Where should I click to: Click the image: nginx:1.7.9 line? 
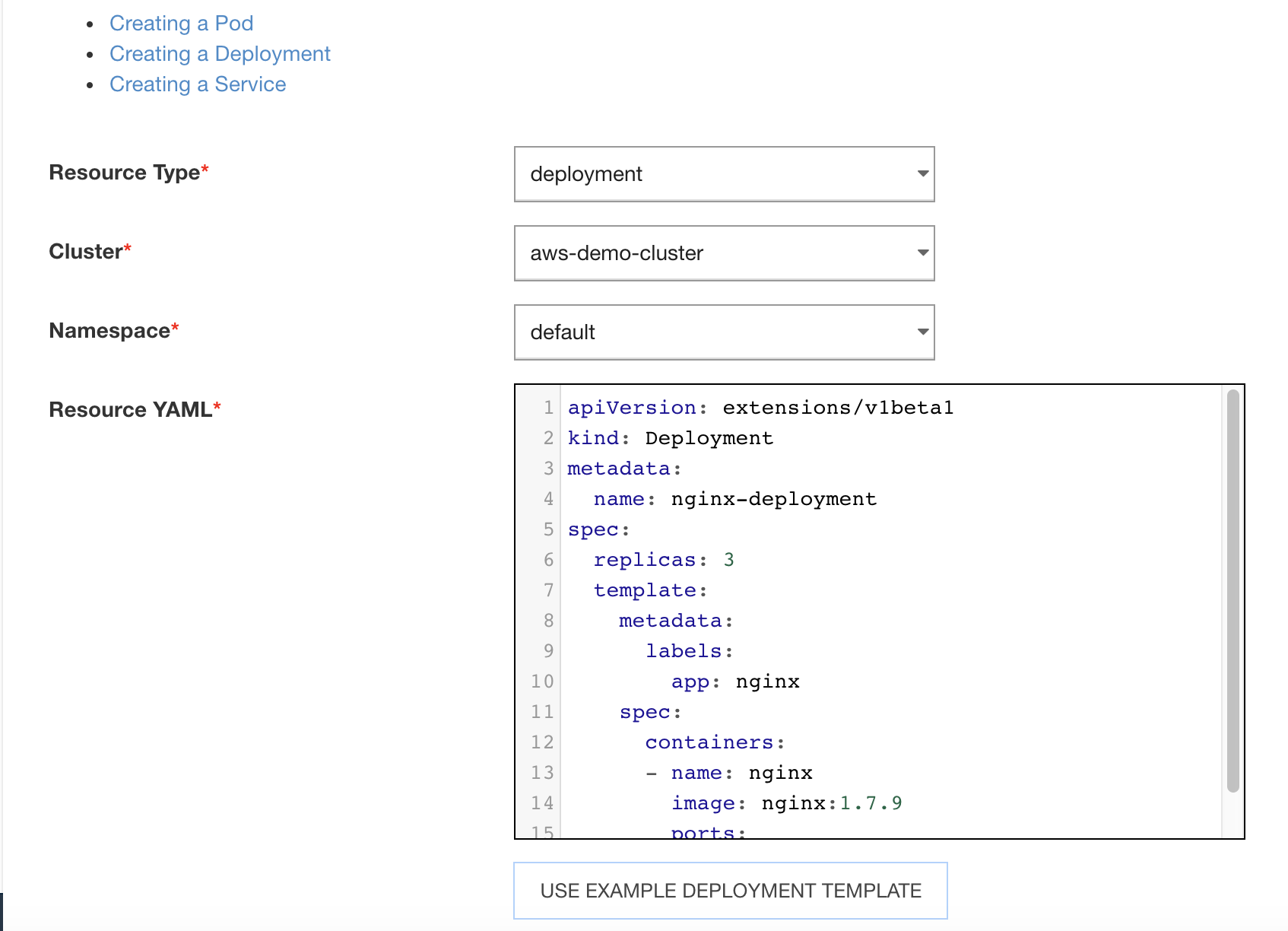click(786, 803)
